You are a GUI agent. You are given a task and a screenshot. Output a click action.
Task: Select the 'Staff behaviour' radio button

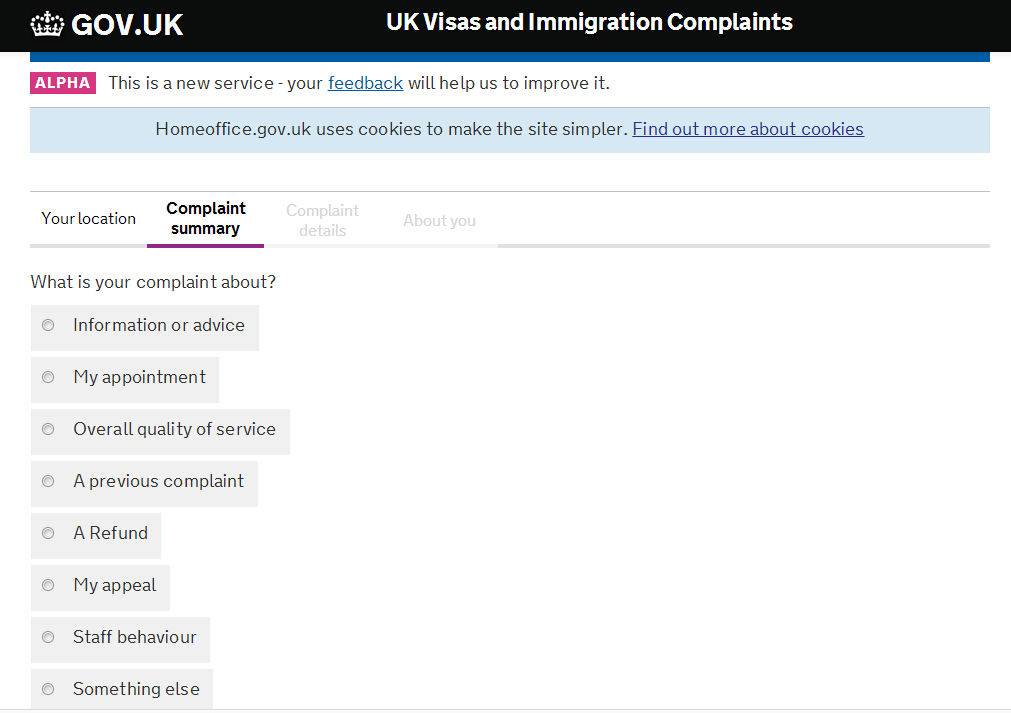(48, 637)
